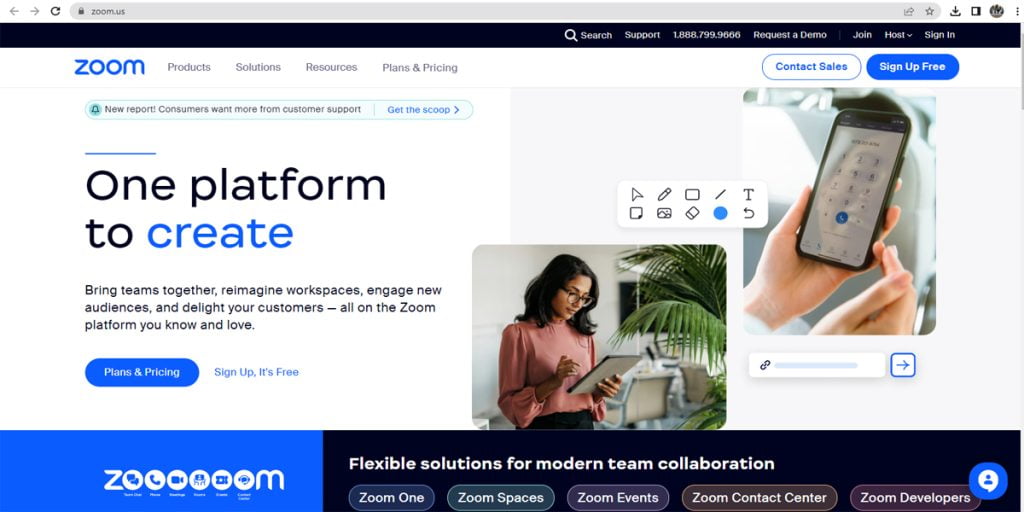1024x512 pixels.
Task: Click the link chain icon
Action: pyautogui.click(x=765, y=365)
